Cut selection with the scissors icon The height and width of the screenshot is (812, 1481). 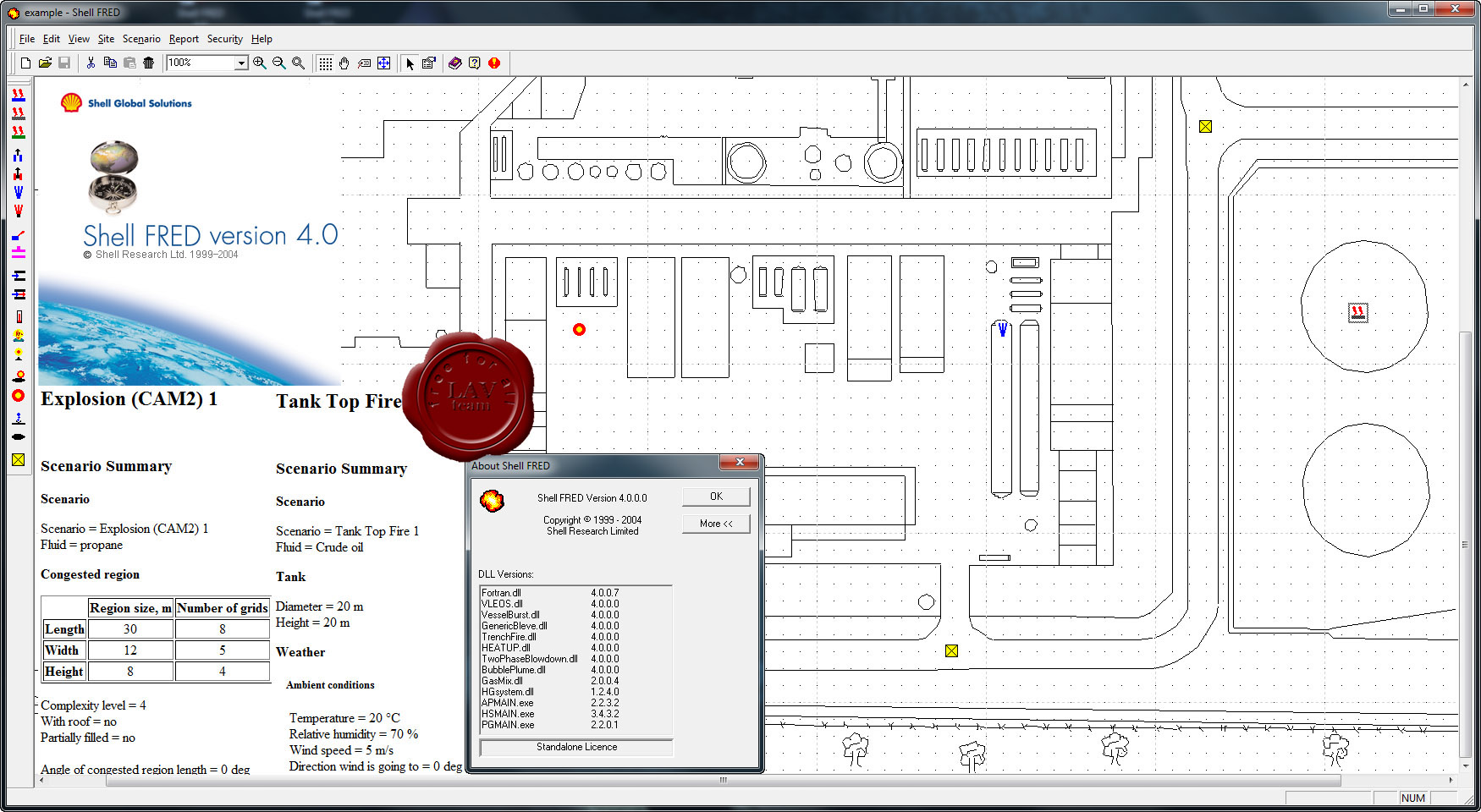91,63
